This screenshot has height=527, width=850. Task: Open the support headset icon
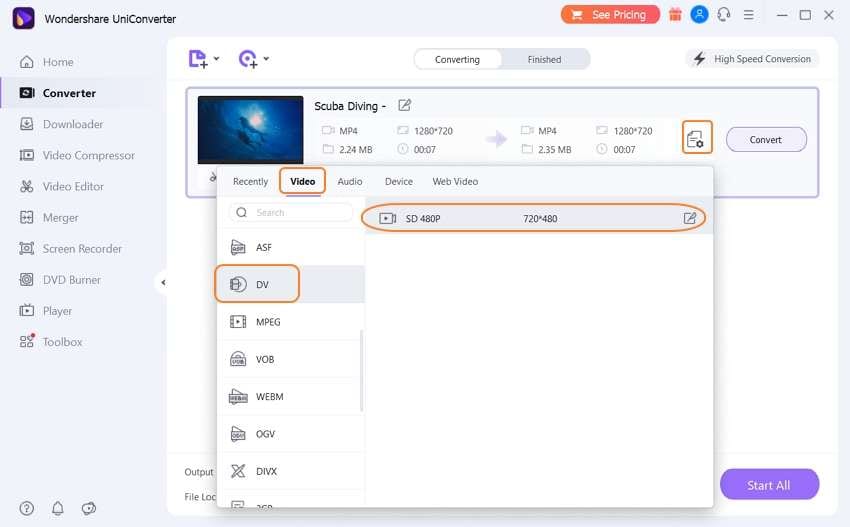[724, 15]
